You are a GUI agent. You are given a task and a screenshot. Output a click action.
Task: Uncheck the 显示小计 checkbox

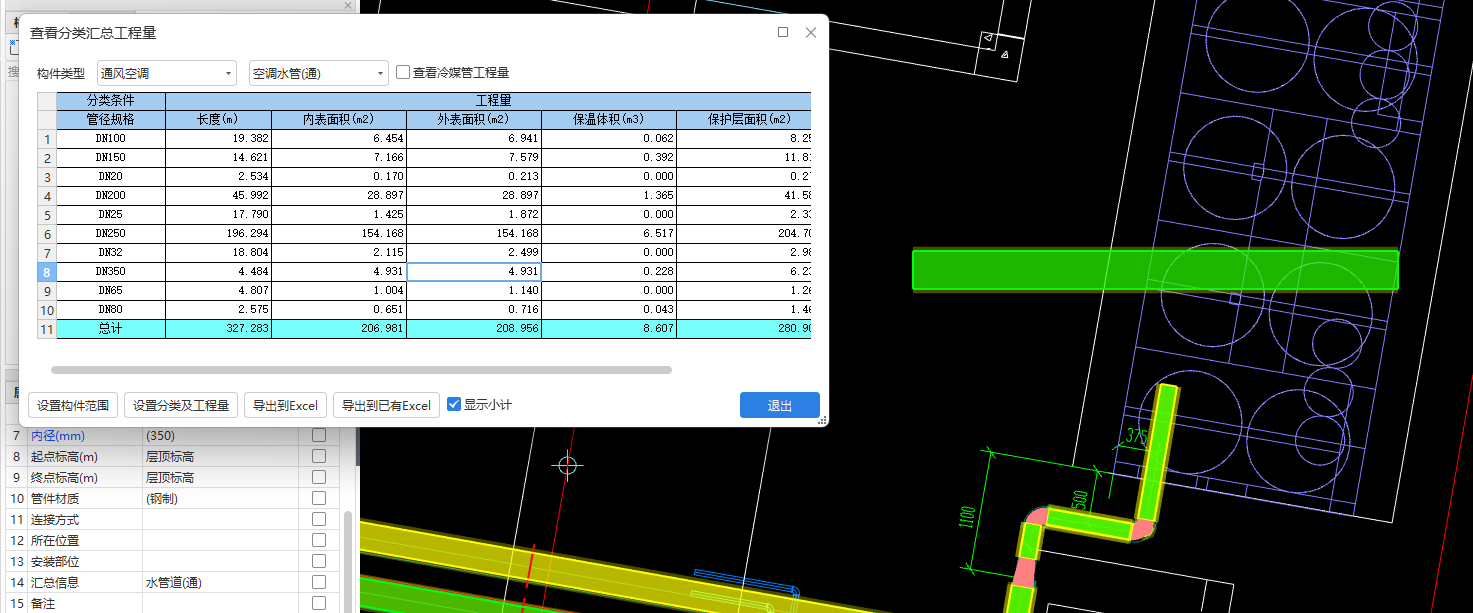point(454,404)
